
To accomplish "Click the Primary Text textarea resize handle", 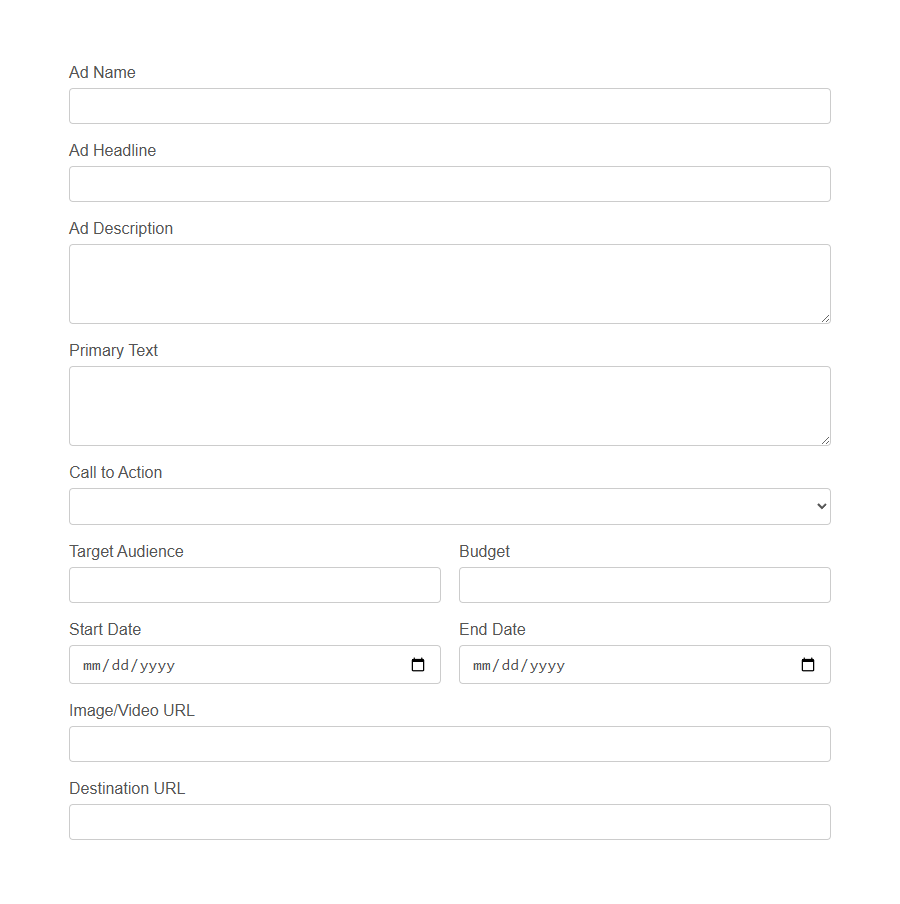I will (826, 440).
